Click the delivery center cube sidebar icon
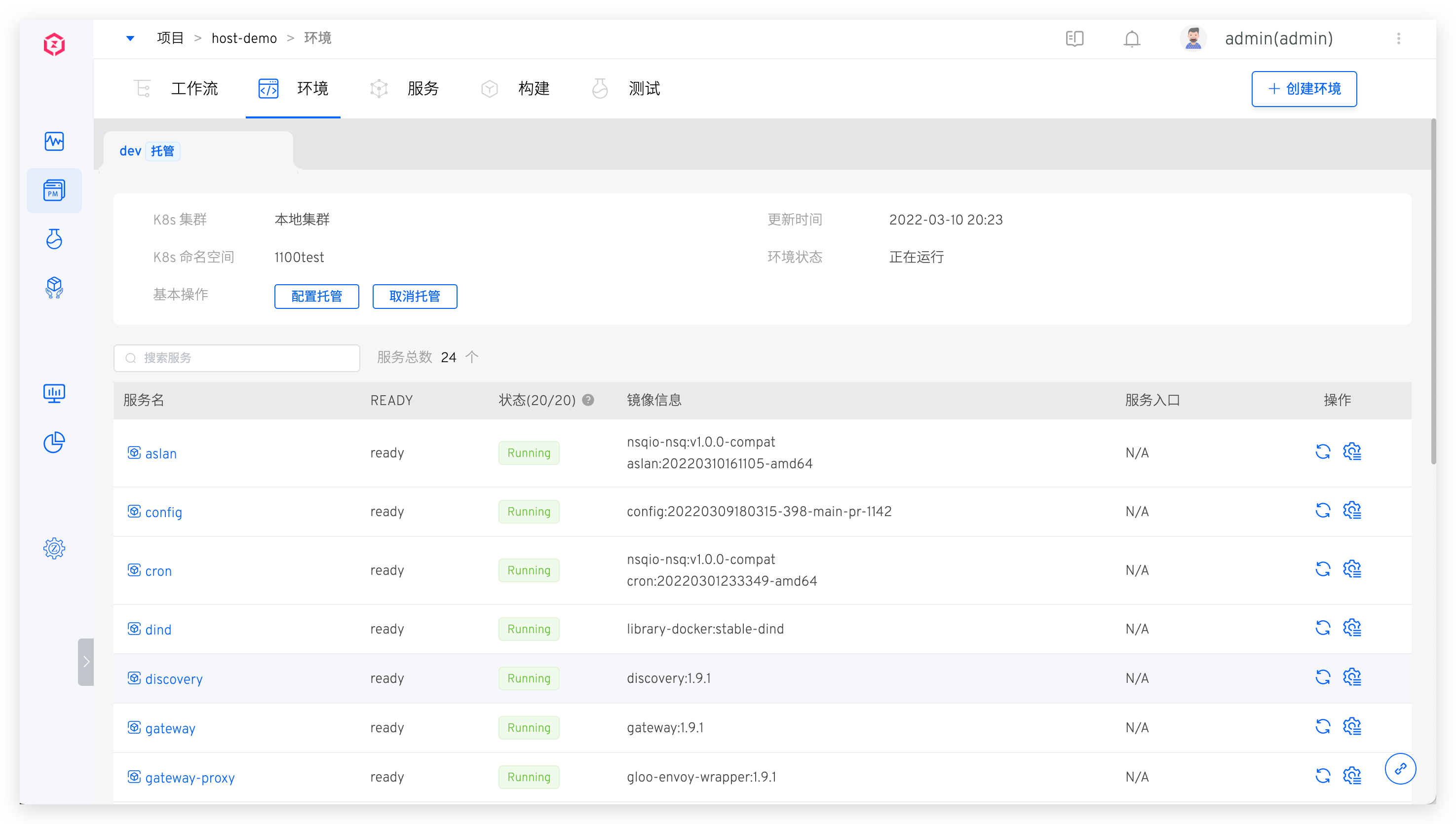This screenshot has width=1456, height=824. [x=54, y=288]
